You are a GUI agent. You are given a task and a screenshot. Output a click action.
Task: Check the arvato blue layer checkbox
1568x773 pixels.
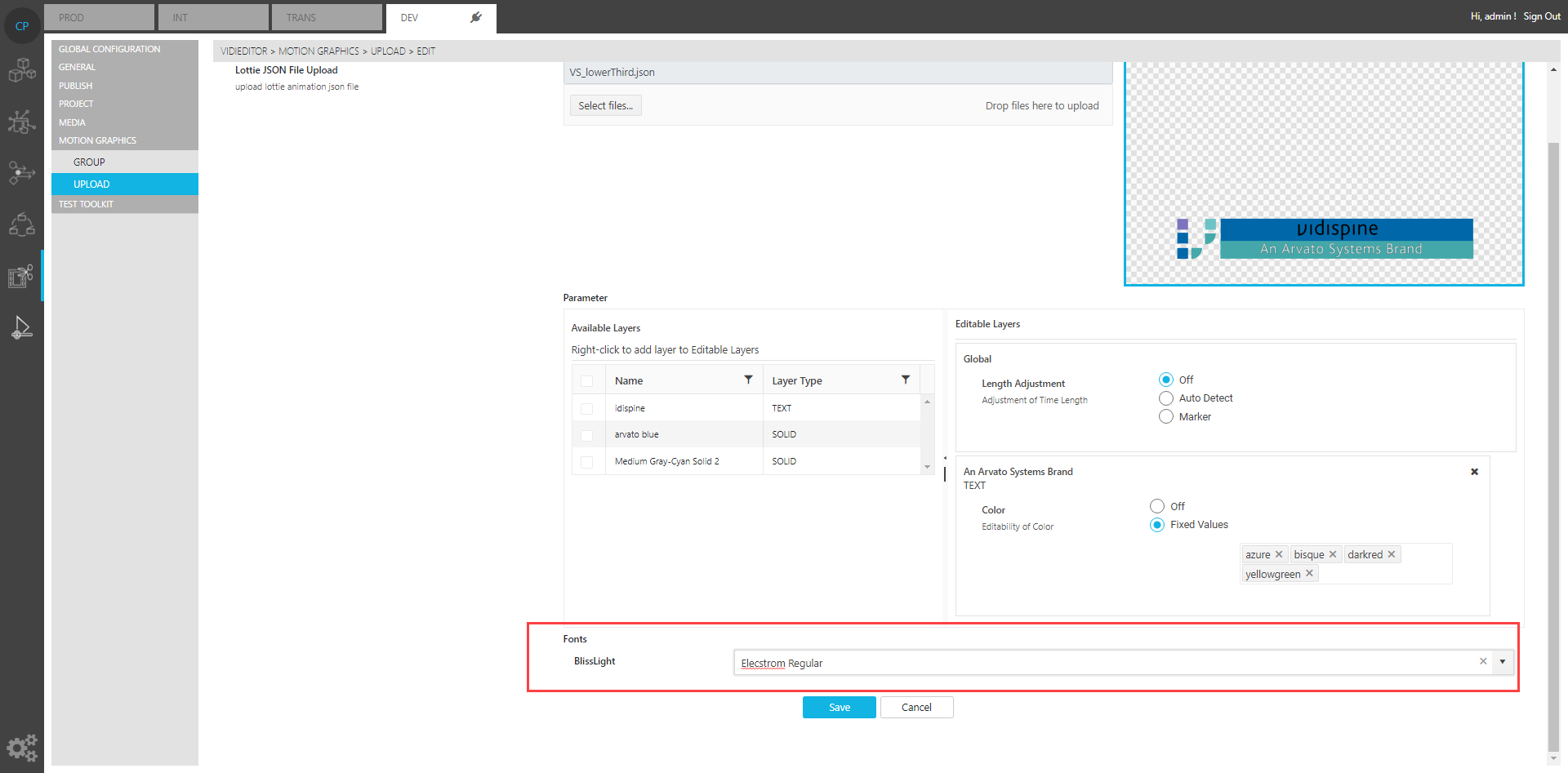pos(586,435)
